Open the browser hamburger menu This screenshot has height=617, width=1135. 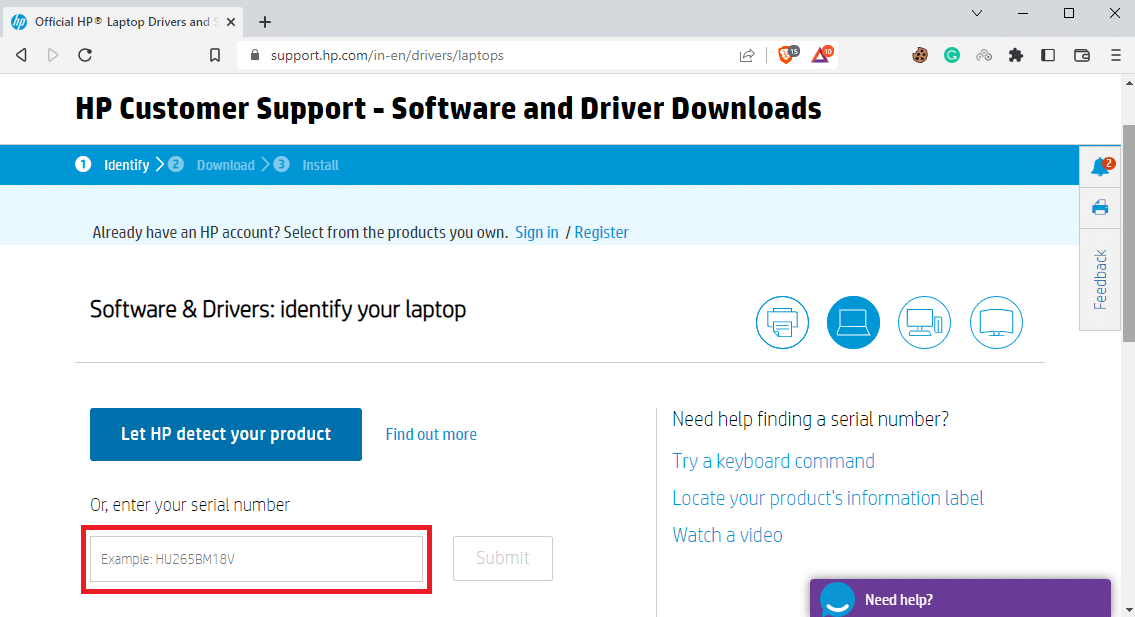tap(1115, 55)
